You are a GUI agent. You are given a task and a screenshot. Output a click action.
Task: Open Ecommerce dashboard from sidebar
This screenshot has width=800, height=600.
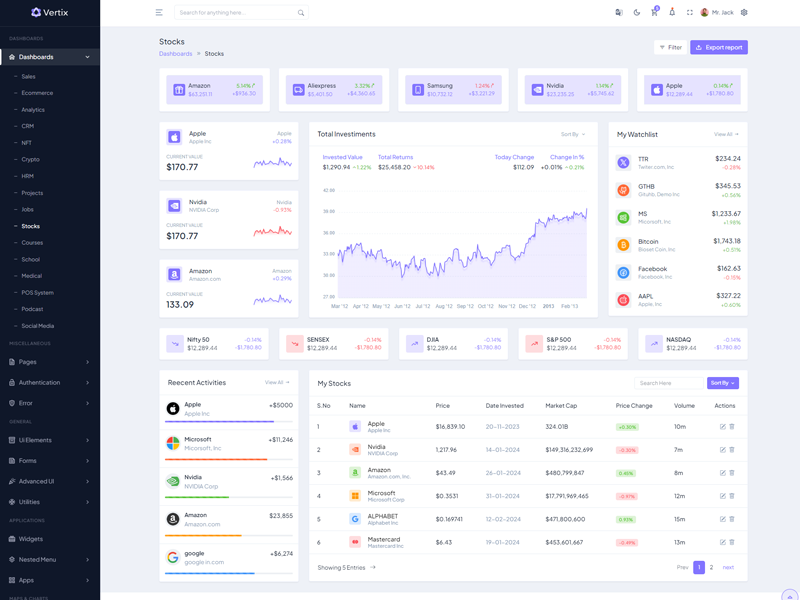click(x=37, y=93)
